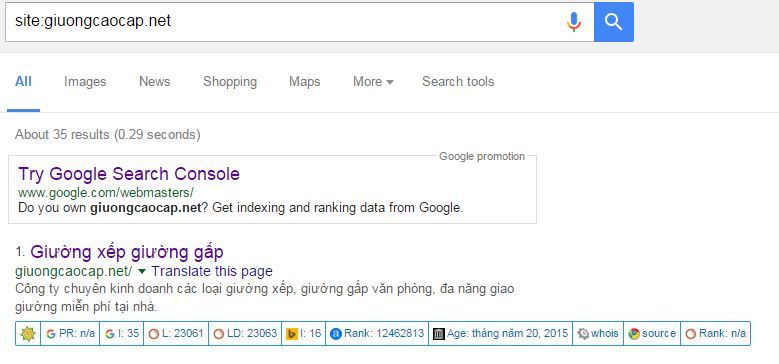Click the LD: 23063 domain links item
Viewport: 779px width, 364px height.
pyautogui.click(x=245, y=334)
